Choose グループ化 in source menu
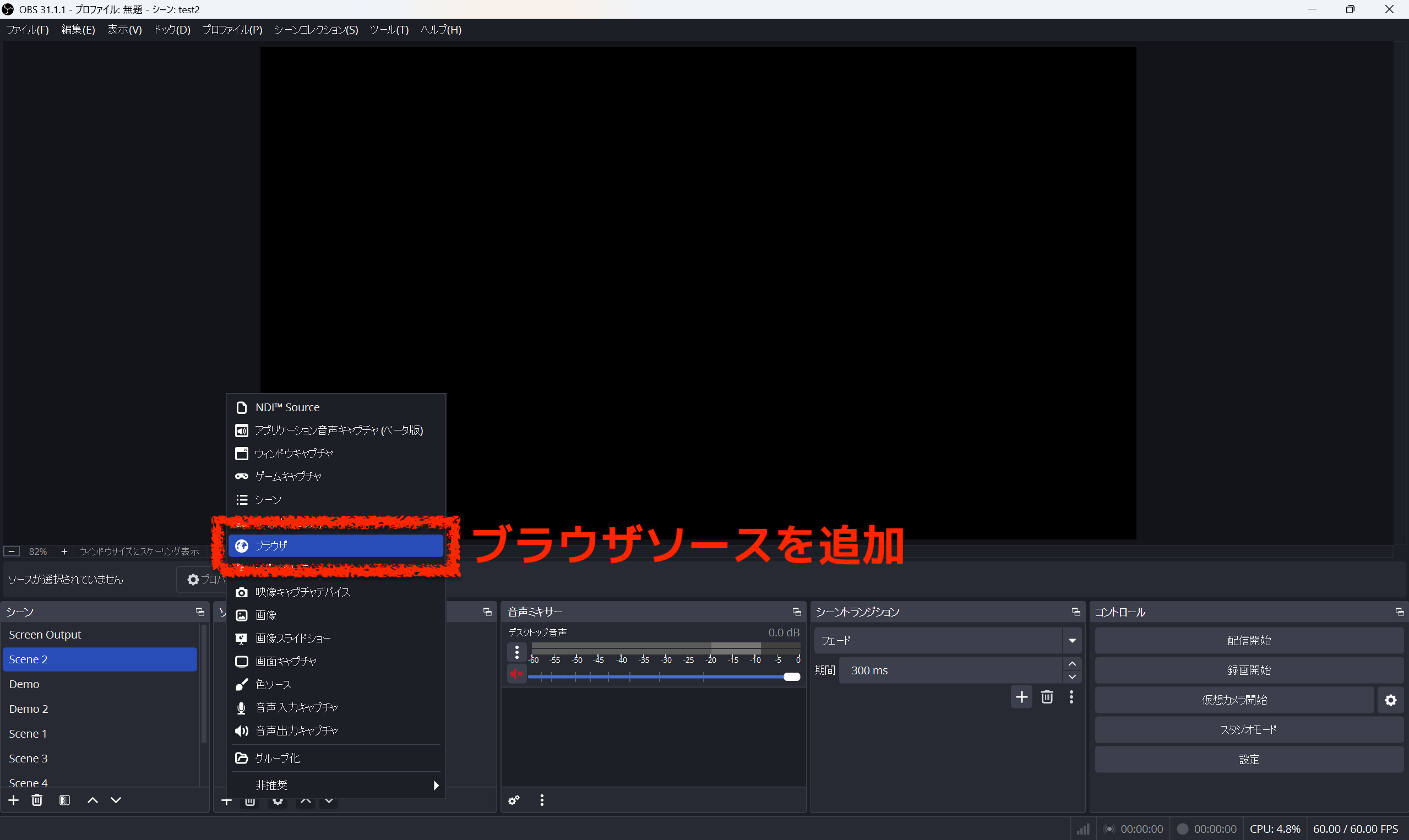This screenshot has height=840, width=1409. (x=336, y=759)
